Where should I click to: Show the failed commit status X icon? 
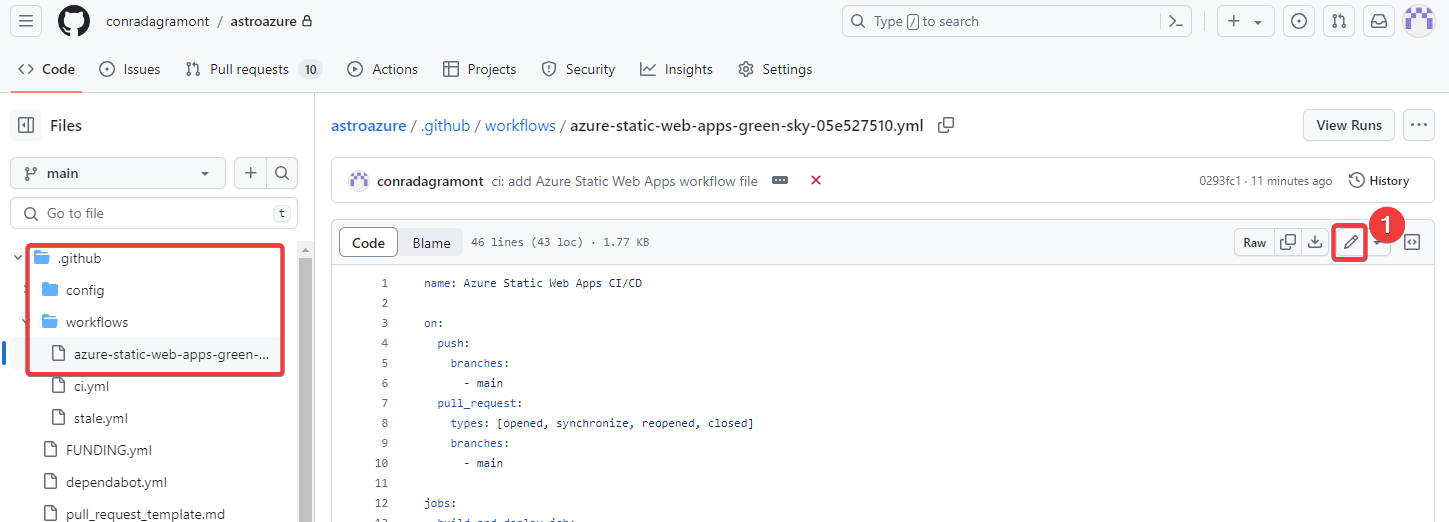point(816,180)
